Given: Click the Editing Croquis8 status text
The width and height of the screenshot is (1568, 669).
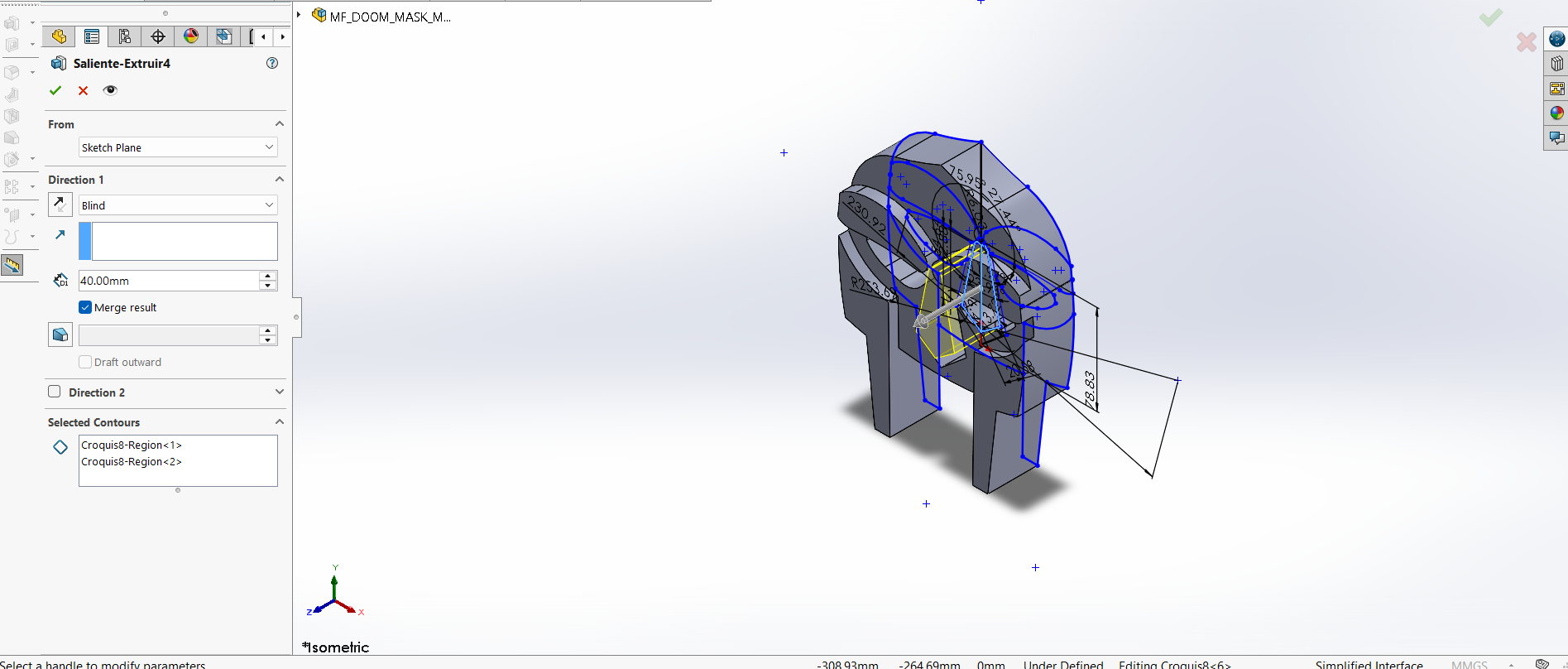Looking at the screenshot, I should (x=1175, y=664).
